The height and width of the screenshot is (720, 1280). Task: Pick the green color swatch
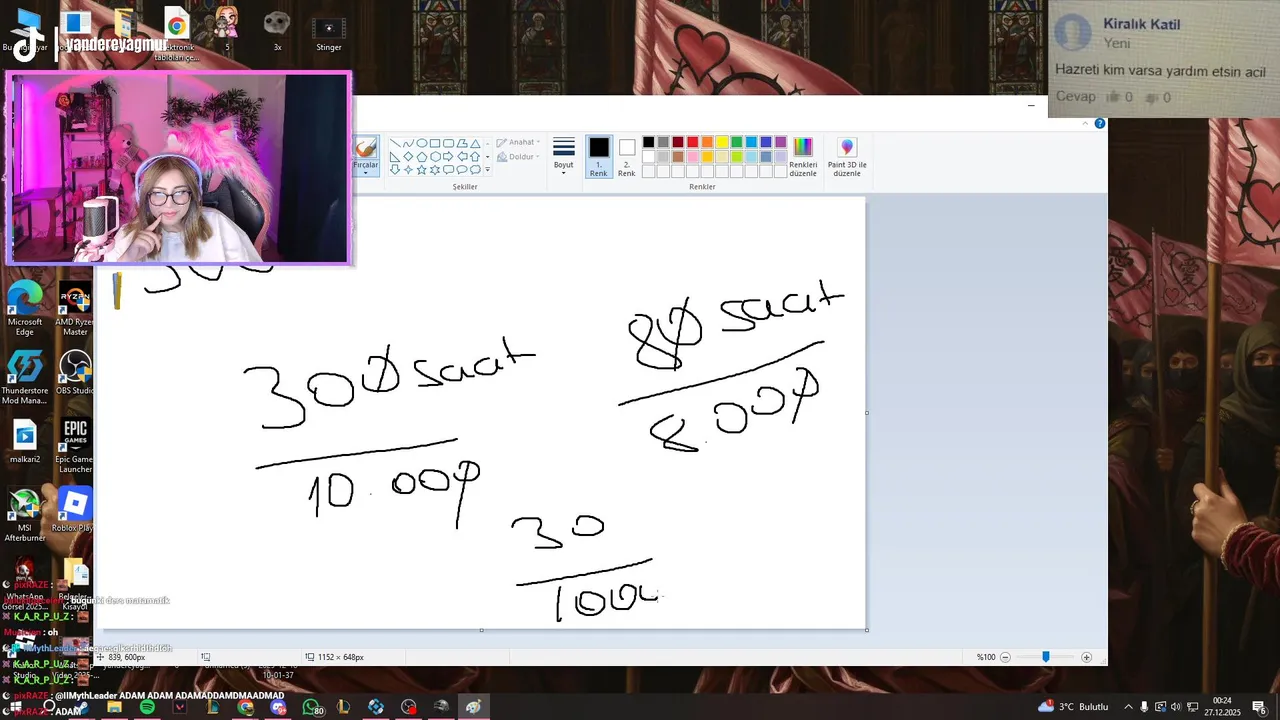point(736,142)
